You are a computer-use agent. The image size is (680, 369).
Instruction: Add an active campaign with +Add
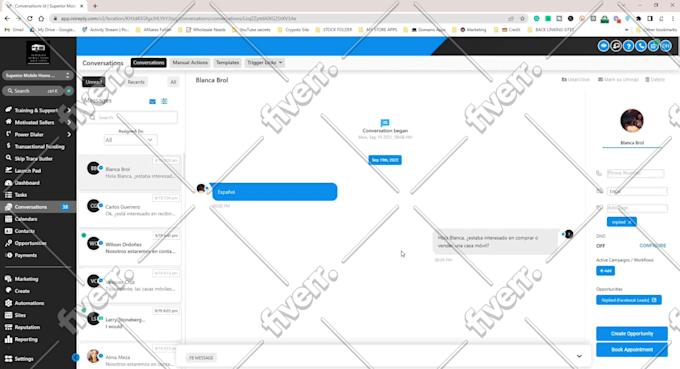605,271
